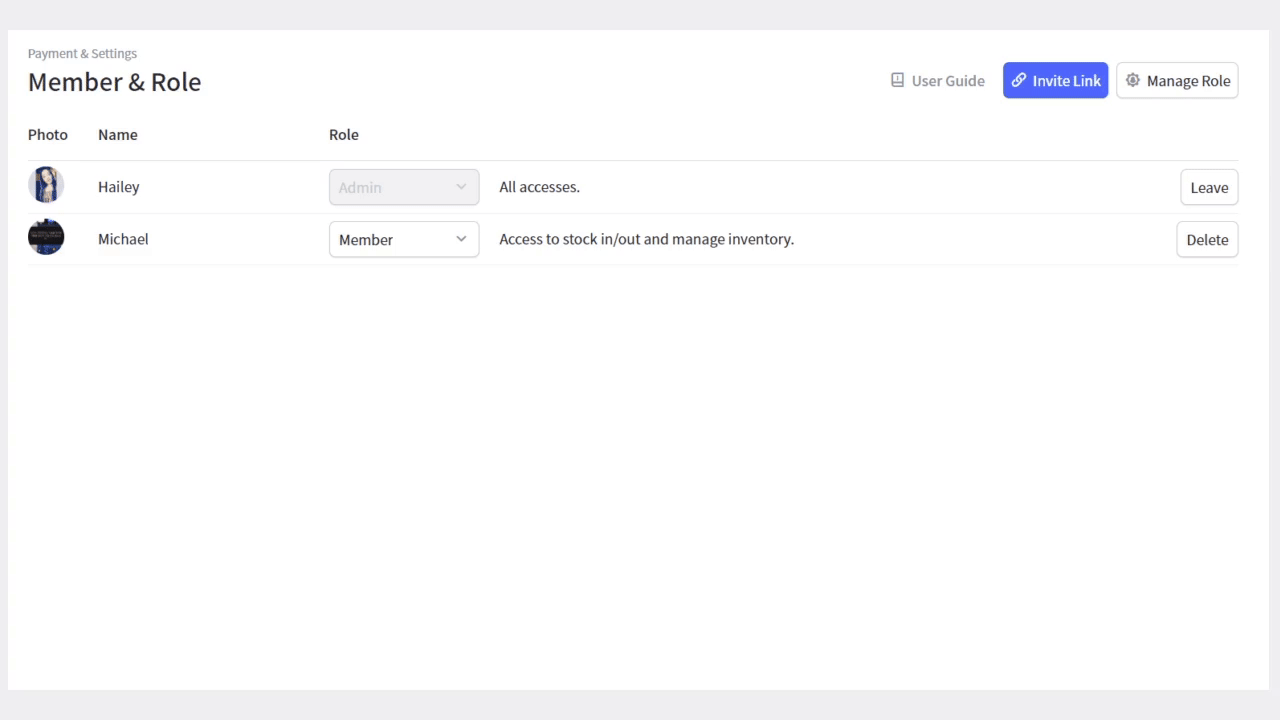Click the gear icon inside Manage Role button
Image resolution: width=1280 pixels, height=720 pixels.
point(1133,80)
